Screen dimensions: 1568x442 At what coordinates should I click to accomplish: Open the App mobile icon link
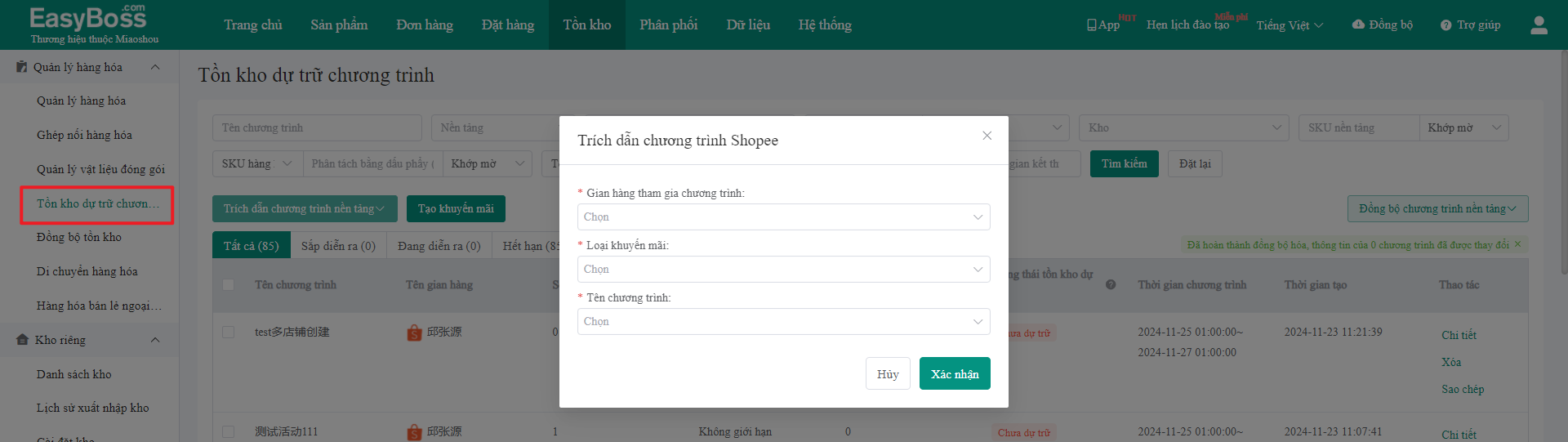pyautogui.click(x=1103, y=25)
